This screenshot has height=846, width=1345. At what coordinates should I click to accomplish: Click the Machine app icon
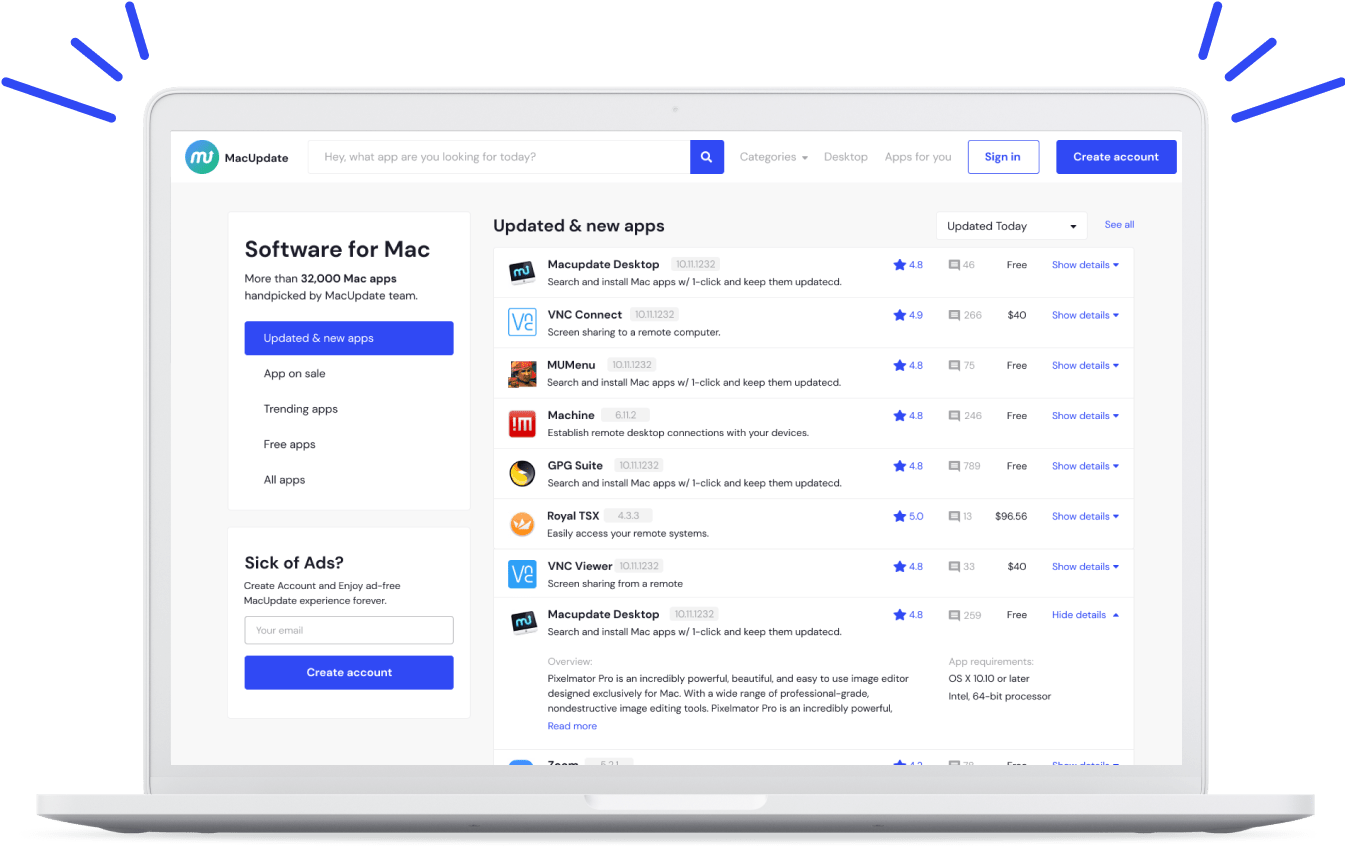522,423
